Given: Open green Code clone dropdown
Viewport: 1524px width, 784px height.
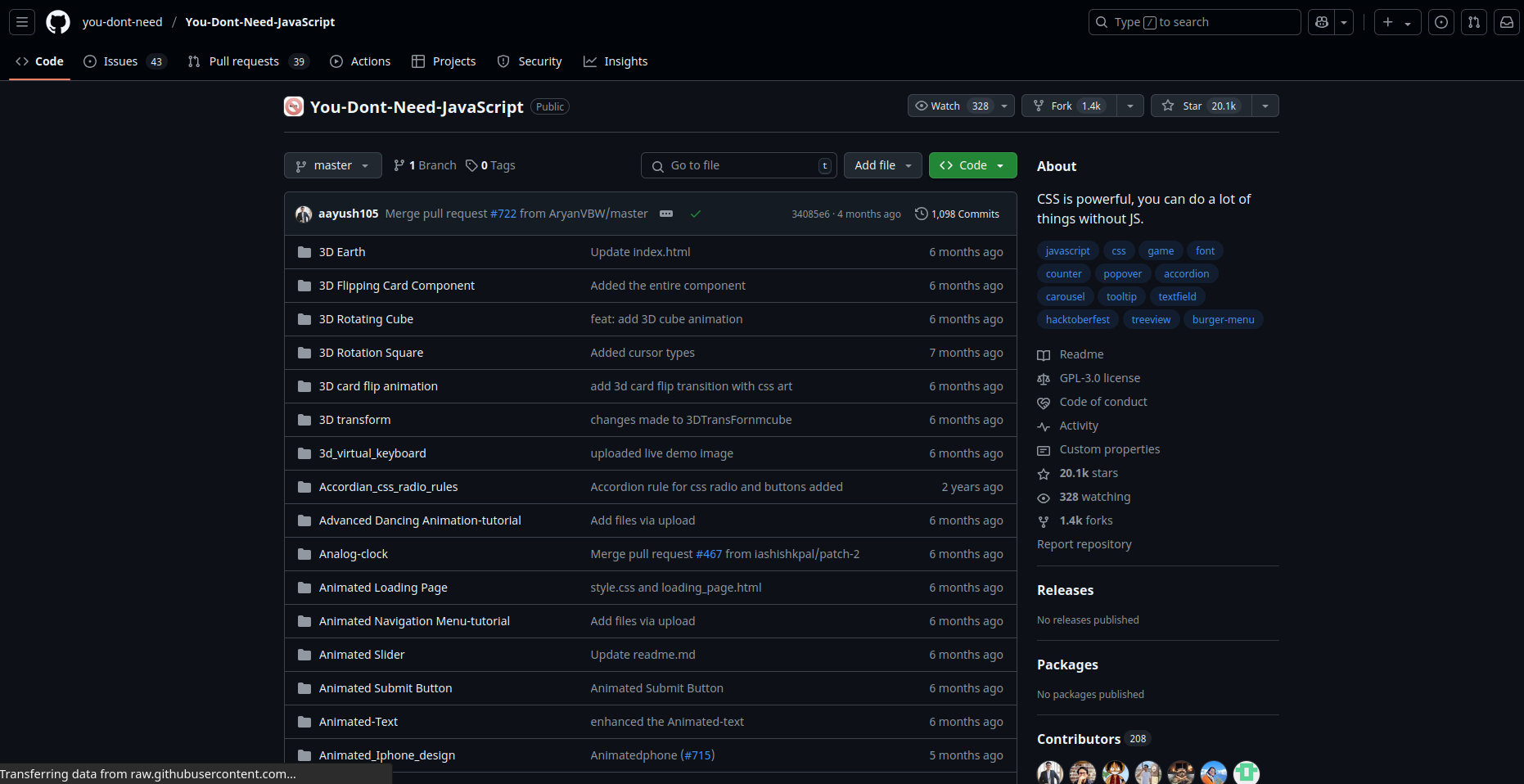Looking at the screenshot, I should pyautogui.click(x=973, y=165).
